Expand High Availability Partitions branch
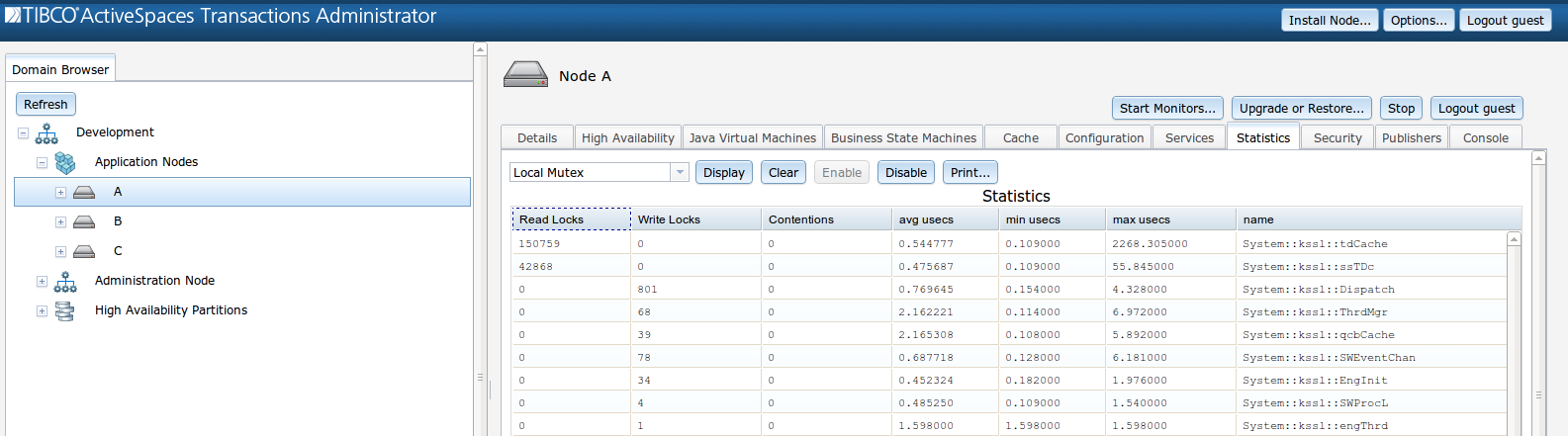The image size is (1568, 436). tap(42, 310)
